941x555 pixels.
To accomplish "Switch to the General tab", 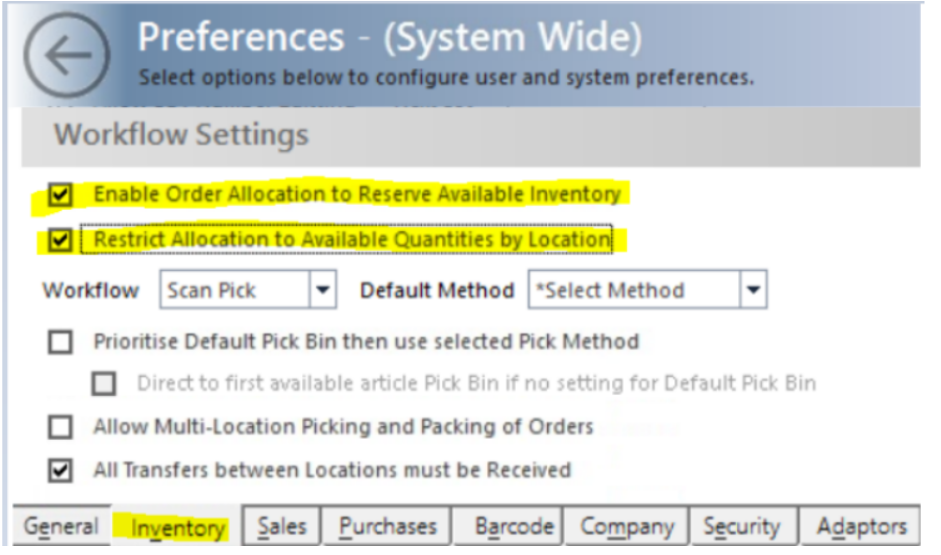I will (x=61, y=526).
